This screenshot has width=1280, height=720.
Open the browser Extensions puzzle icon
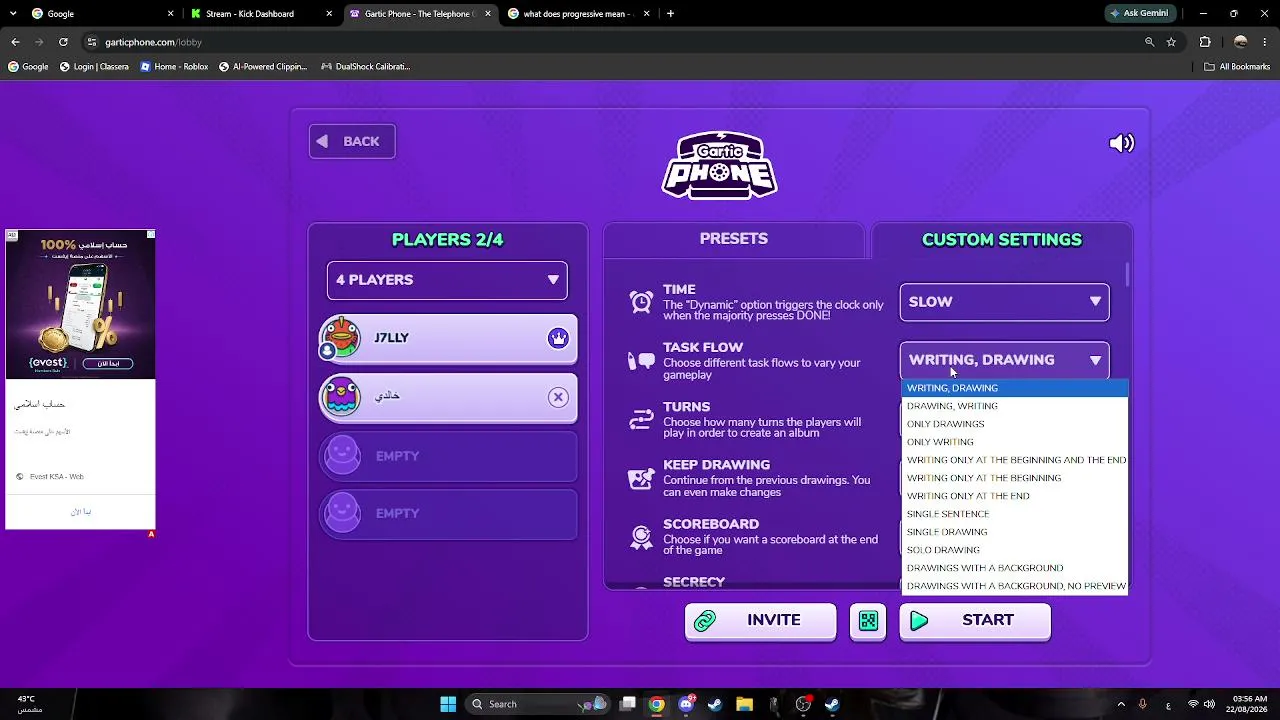[x=1205, y=42]
